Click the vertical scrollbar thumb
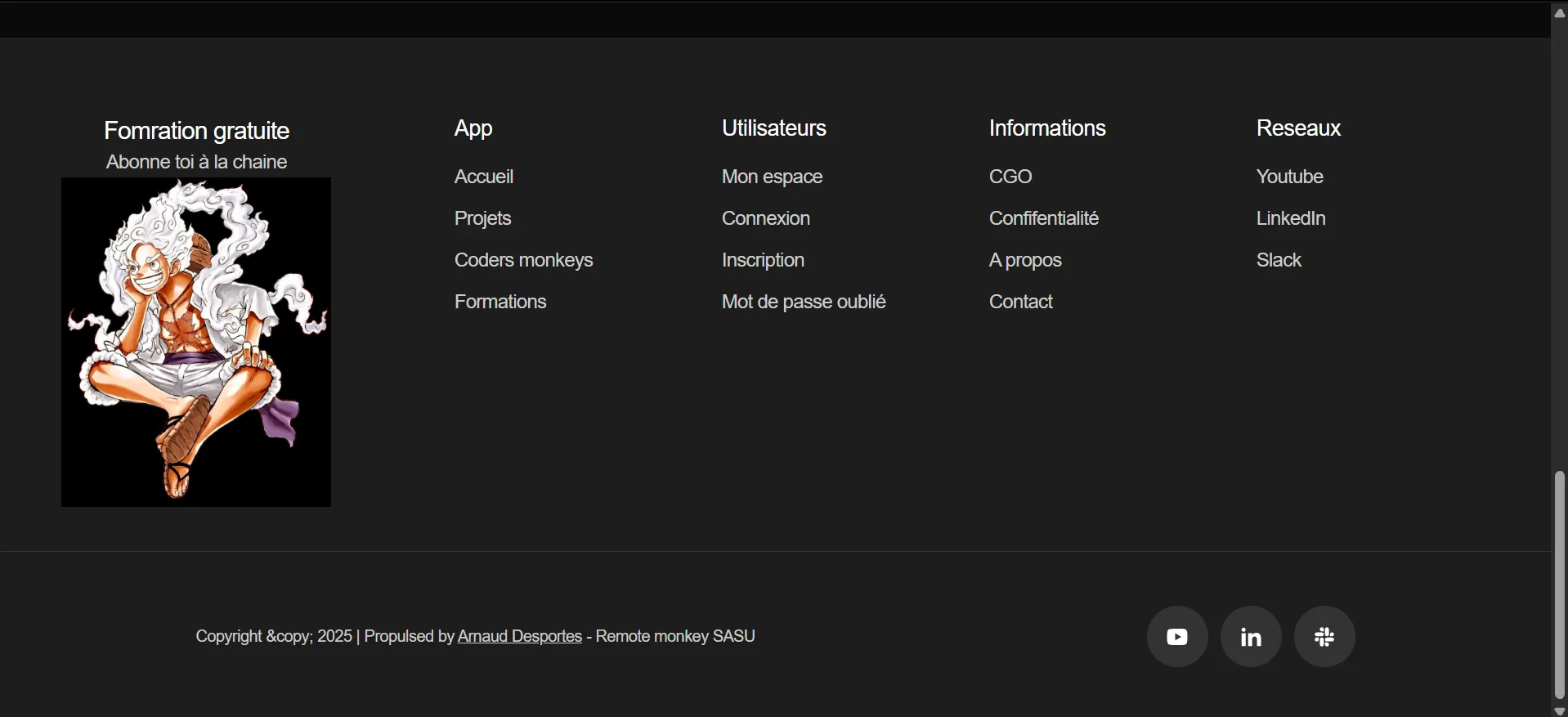This screenshot has height=717, width=1568. 1560,585
